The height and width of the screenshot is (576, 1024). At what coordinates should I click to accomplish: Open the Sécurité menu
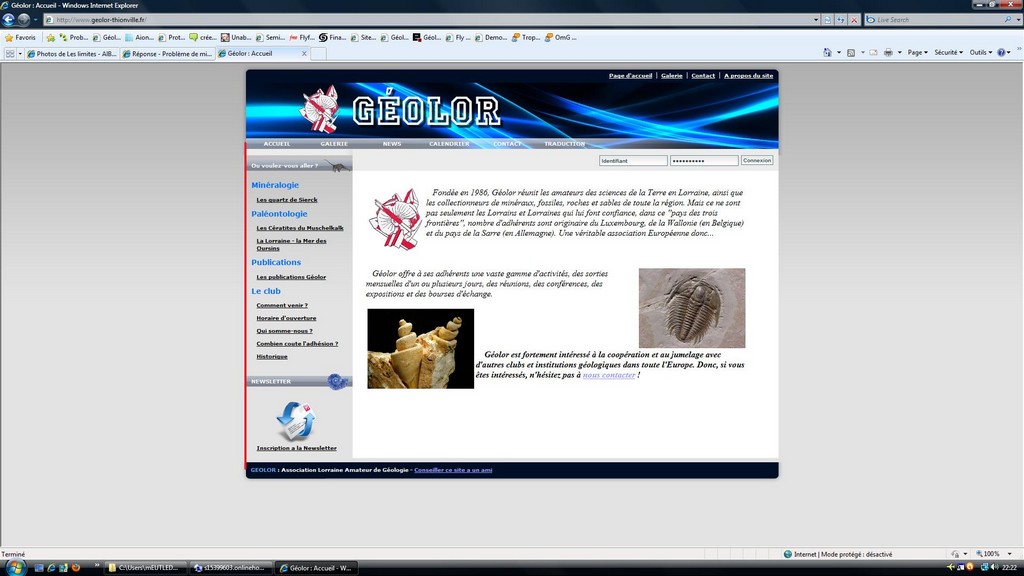coord(948,52)
